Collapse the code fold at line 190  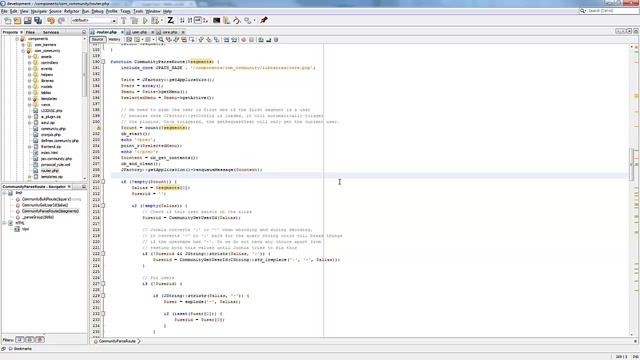103,62
